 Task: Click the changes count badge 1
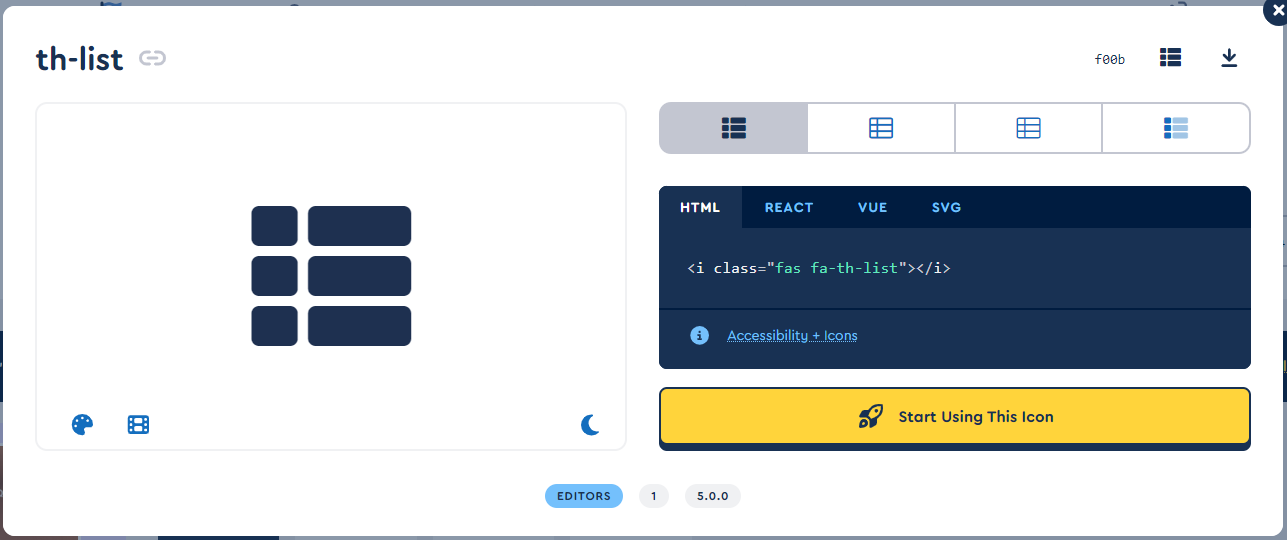point(654,496)
